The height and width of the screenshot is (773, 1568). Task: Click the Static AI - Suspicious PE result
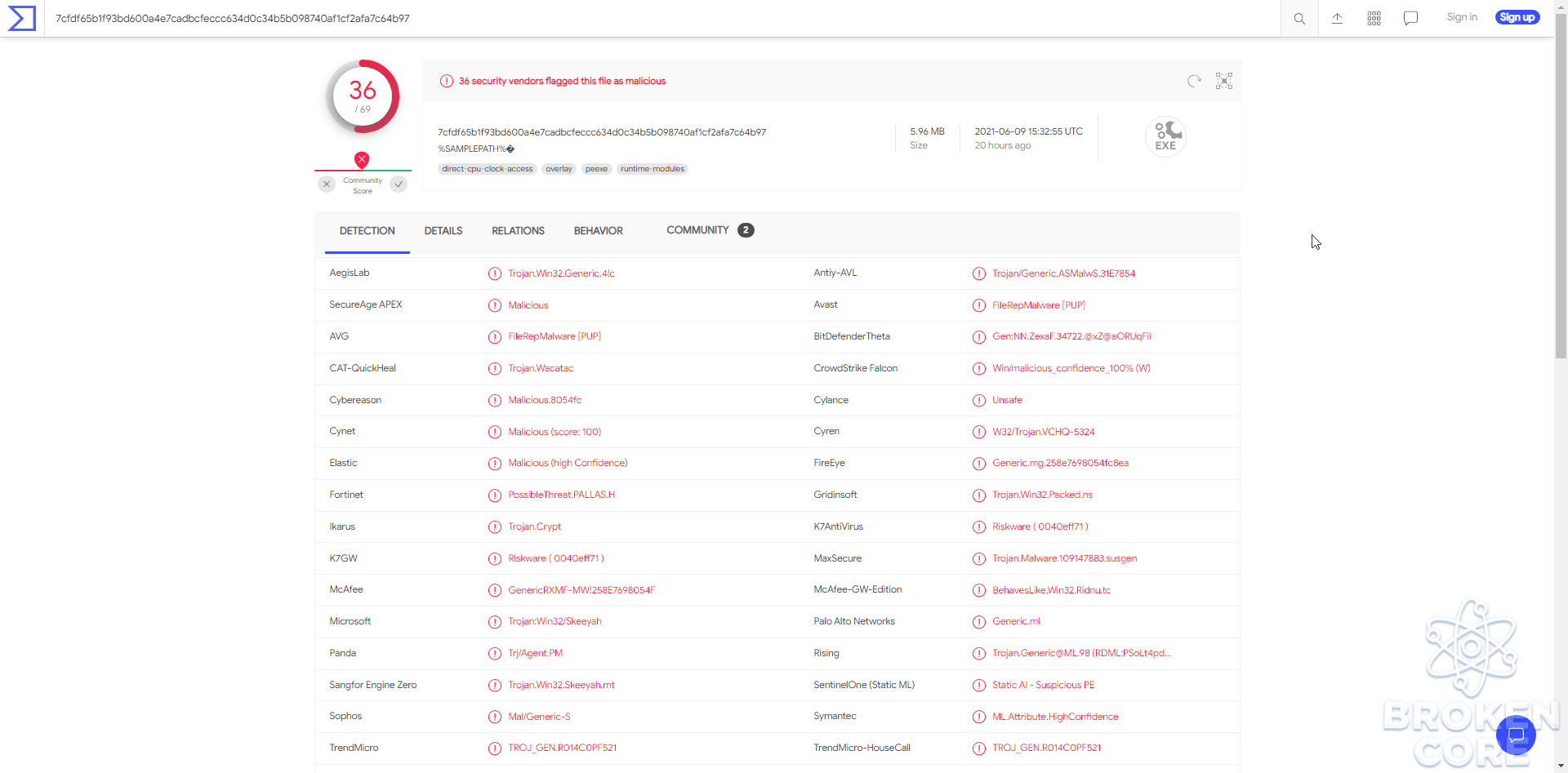(1043, 685)
